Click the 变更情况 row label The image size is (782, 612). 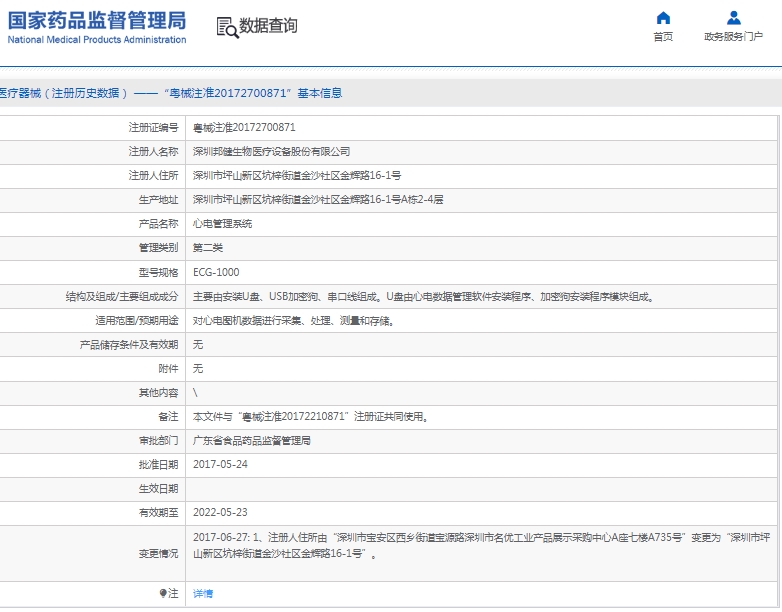(x=158, y=554)
